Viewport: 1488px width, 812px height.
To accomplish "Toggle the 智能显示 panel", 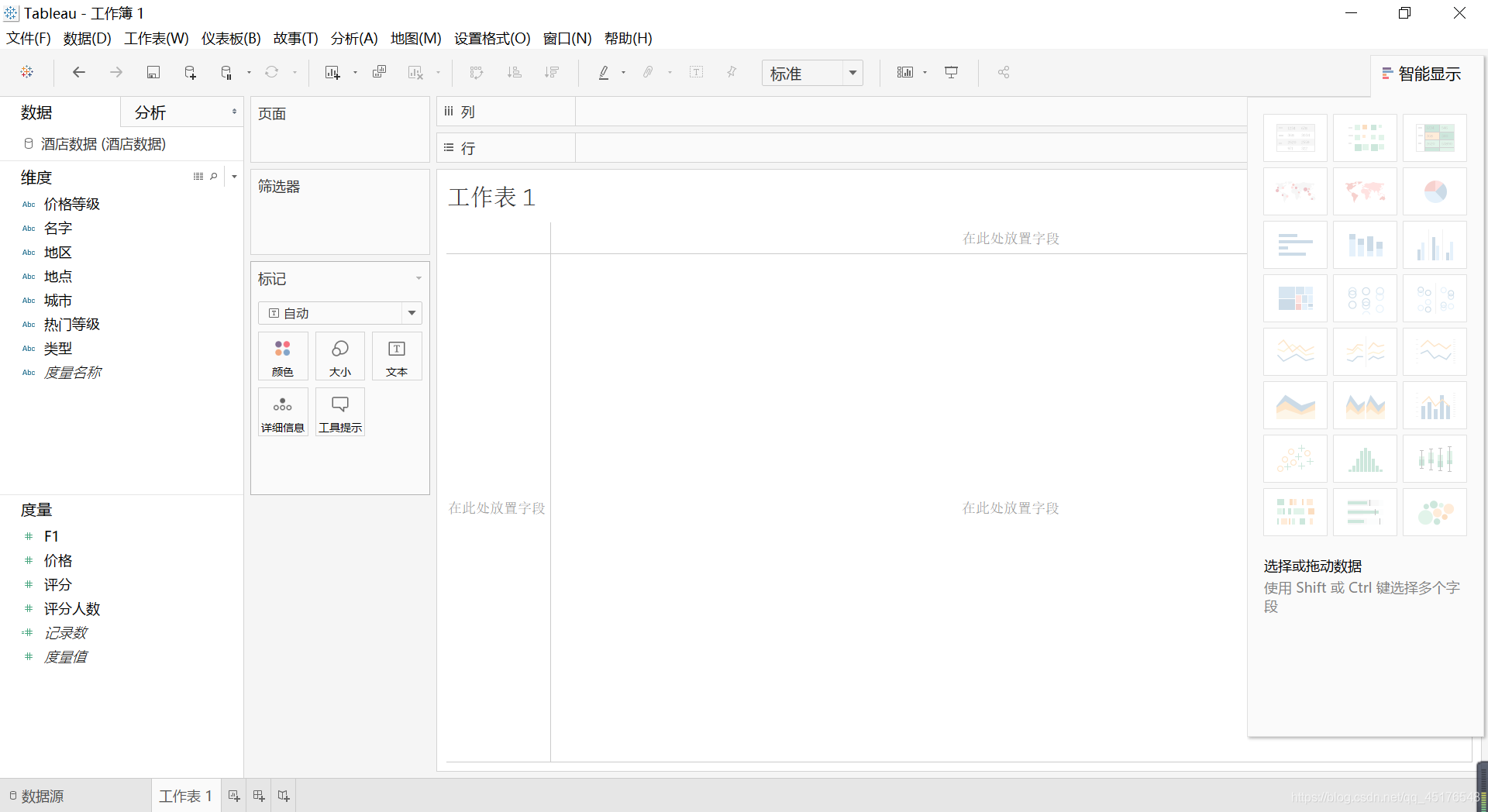I will 1421,73.
